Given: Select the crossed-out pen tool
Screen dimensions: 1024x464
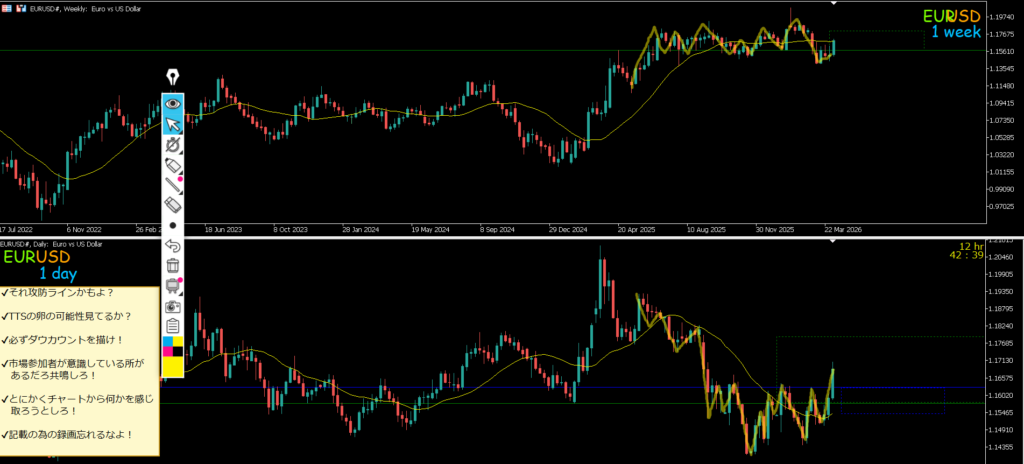Looking at the screenshot, I should pos(173,144).
